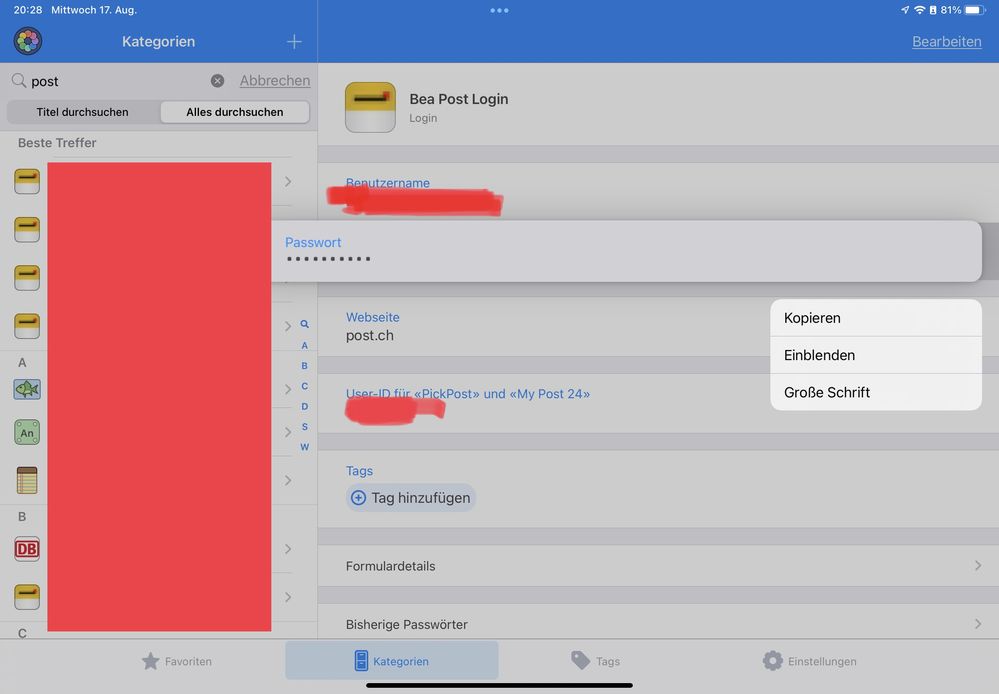Screen dimensions: 999x694
Task: Tap the Bea Post Login item icon
Action: pos(370,107)
